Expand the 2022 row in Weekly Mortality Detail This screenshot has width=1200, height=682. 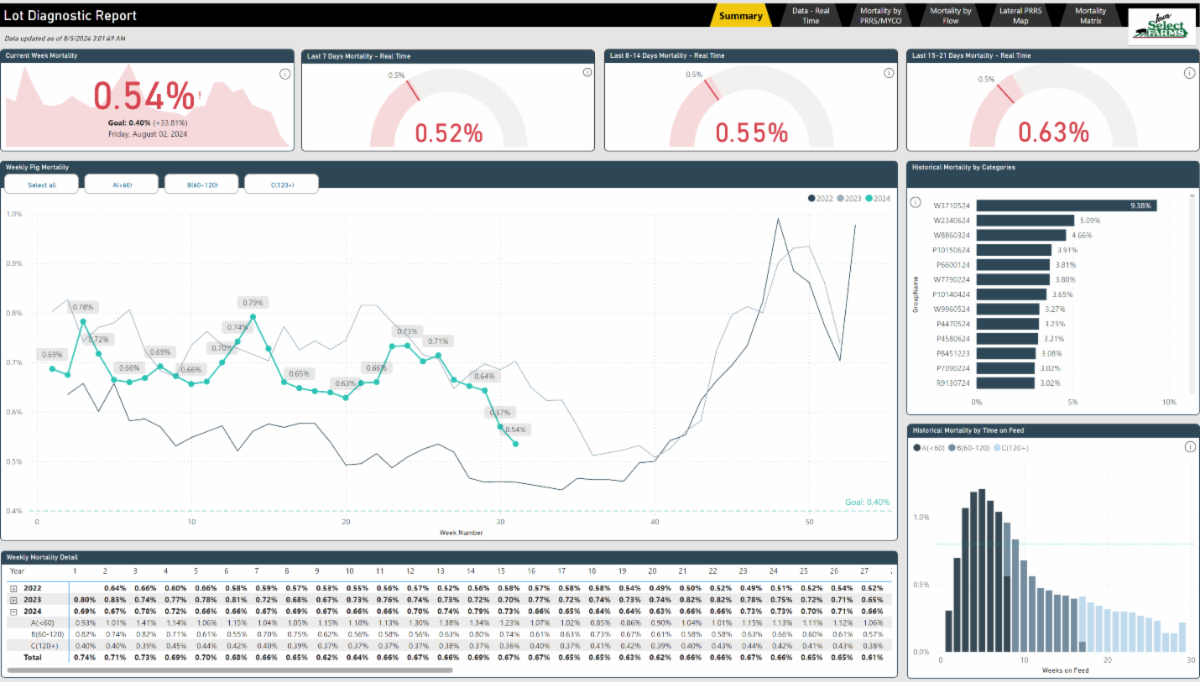pos(12,587)
